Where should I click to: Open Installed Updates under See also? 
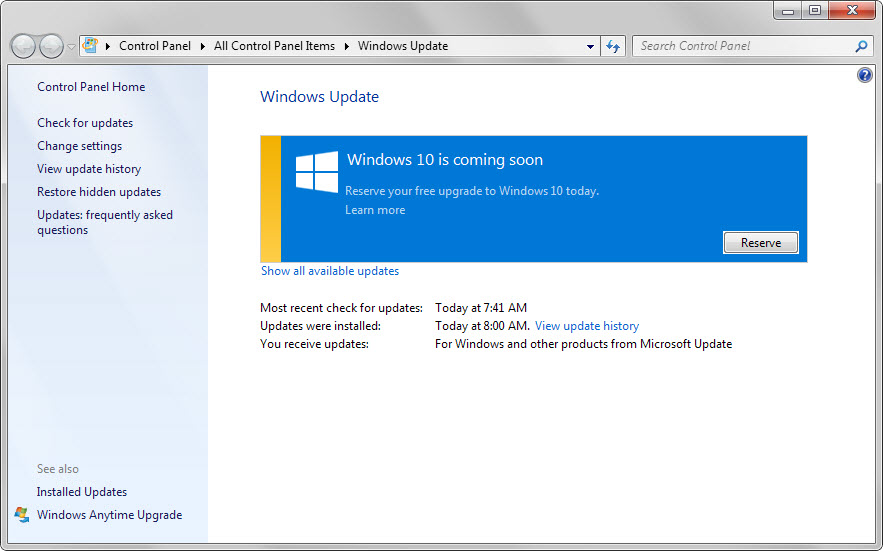[x=82, y=492]
